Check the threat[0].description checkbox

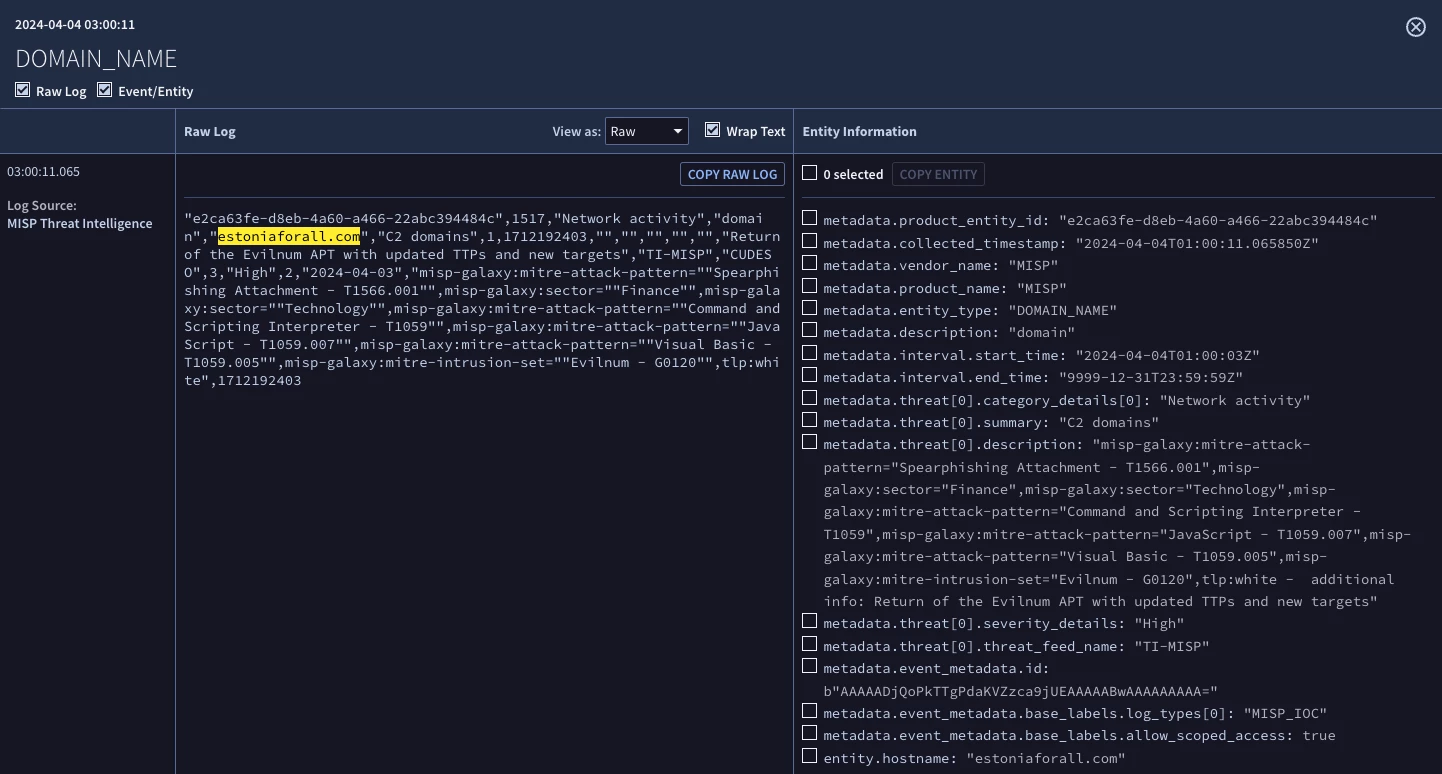tap(810, 442)
